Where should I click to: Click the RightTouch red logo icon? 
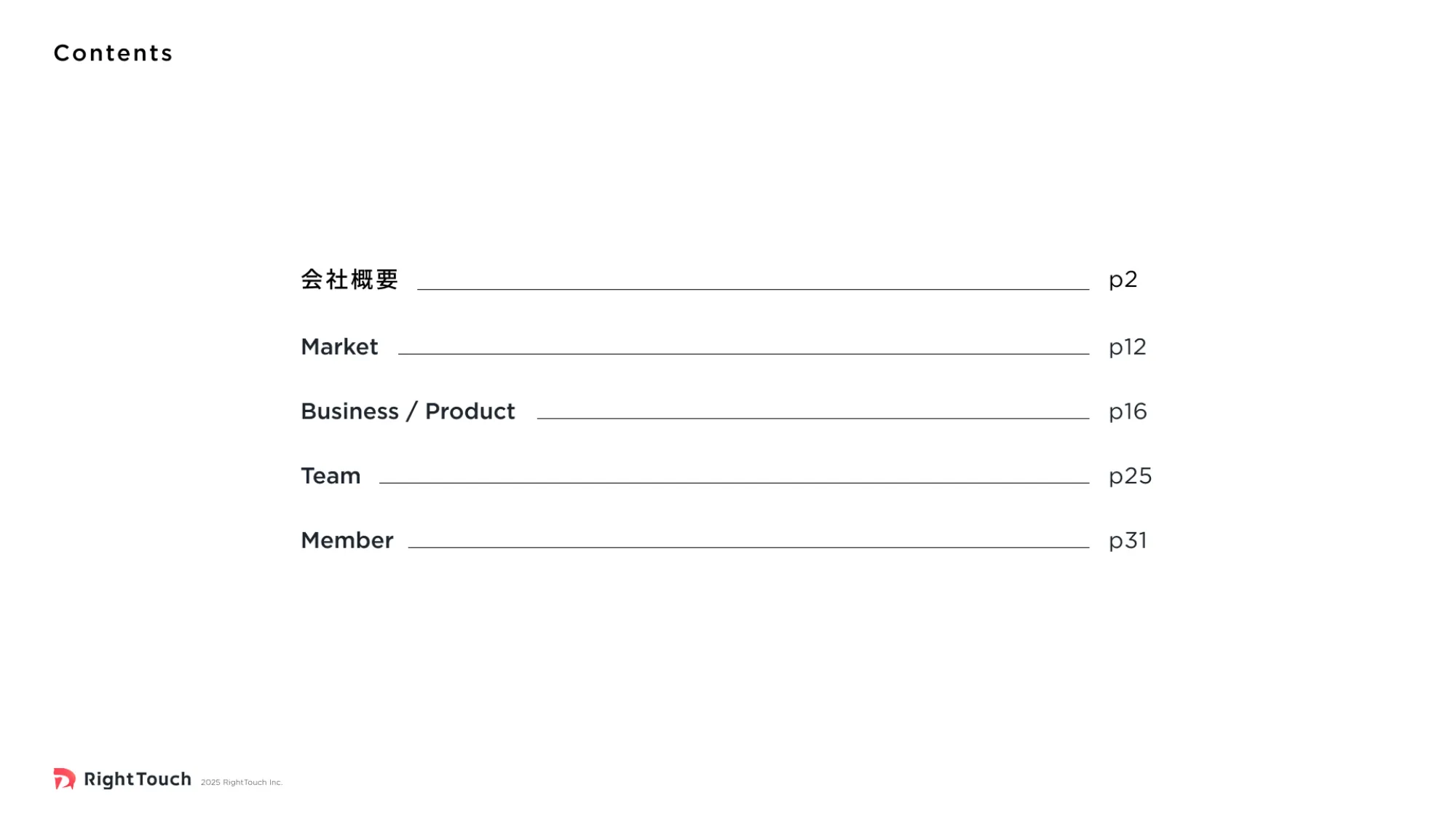pyautogui.click(x=64, y=778)
